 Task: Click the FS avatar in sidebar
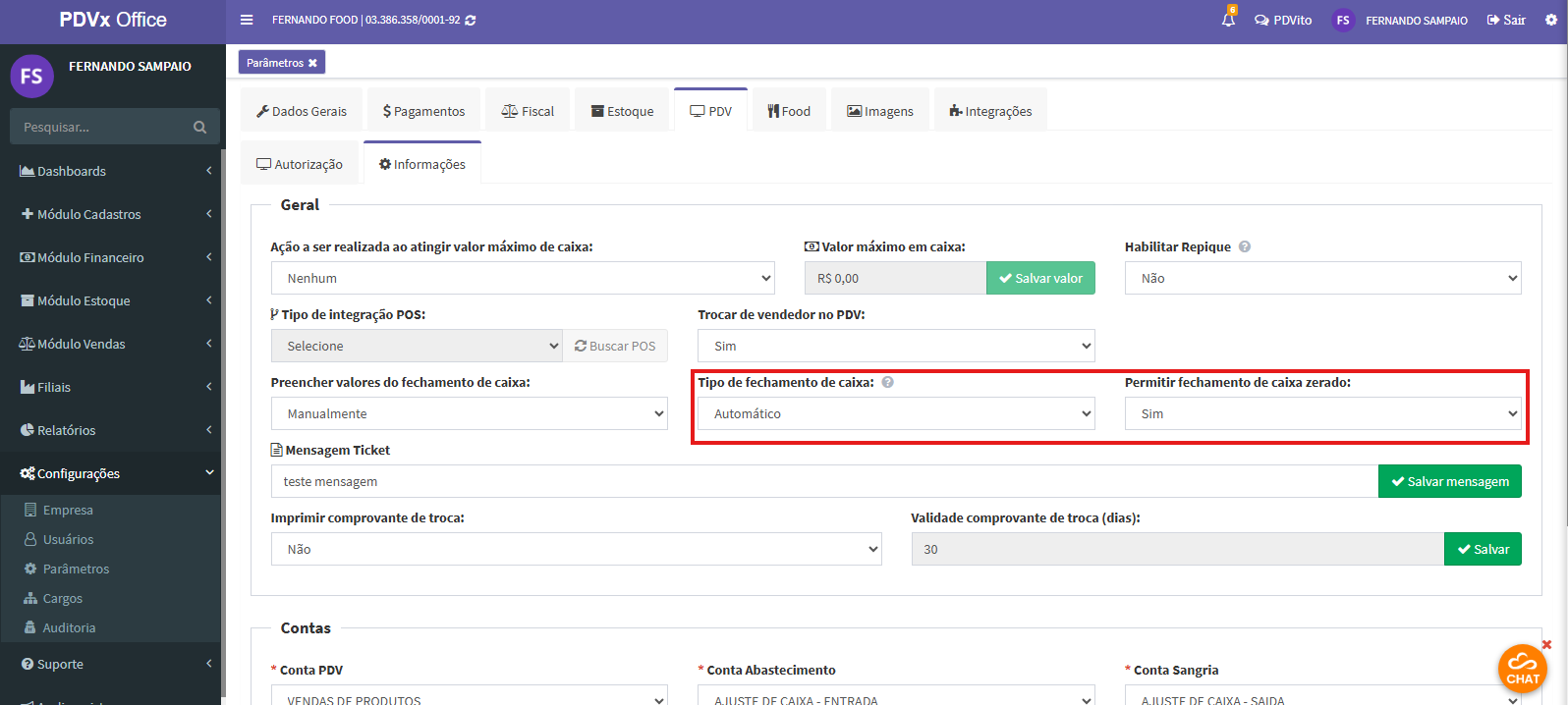click(x=31, y=76)
